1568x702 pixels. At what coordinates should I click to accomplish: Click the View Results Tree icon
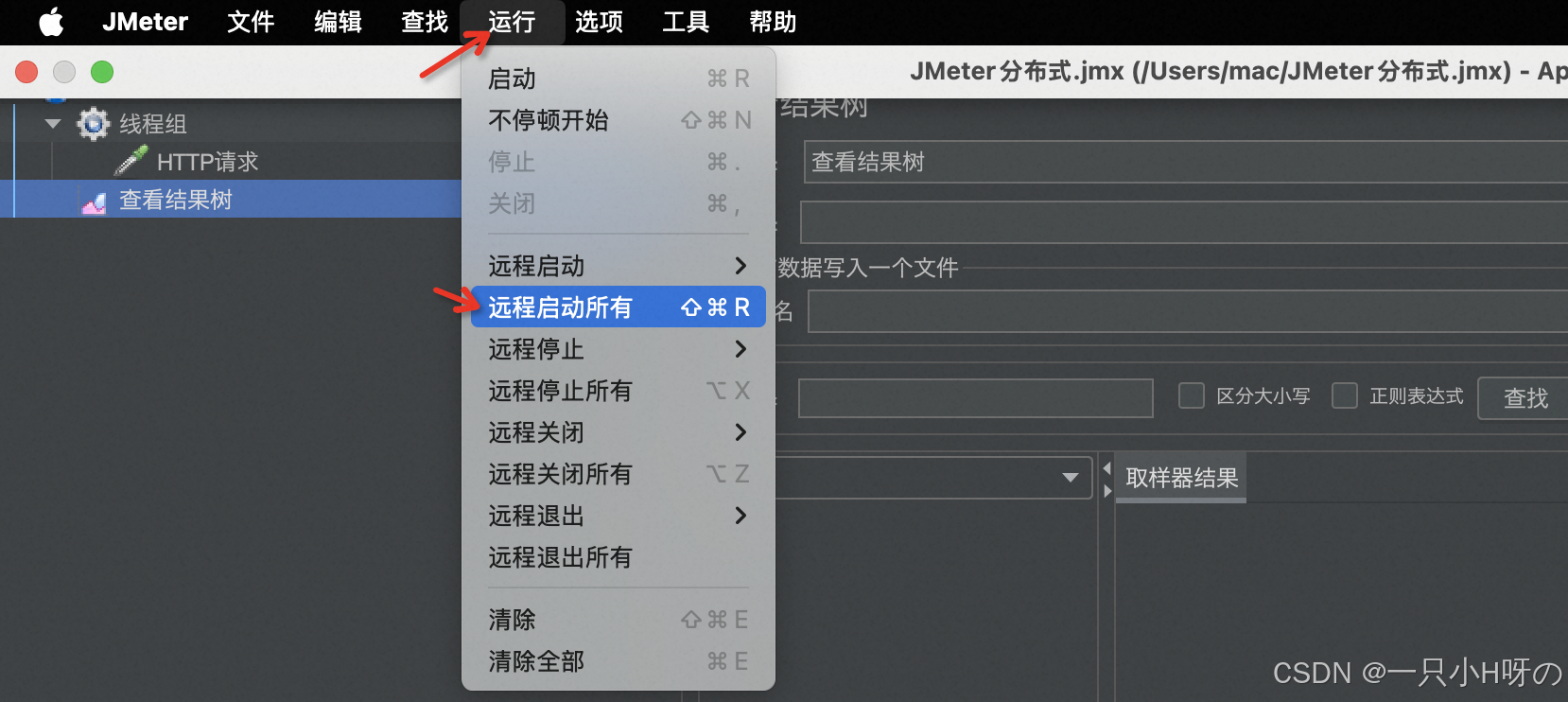coord(94,201)
